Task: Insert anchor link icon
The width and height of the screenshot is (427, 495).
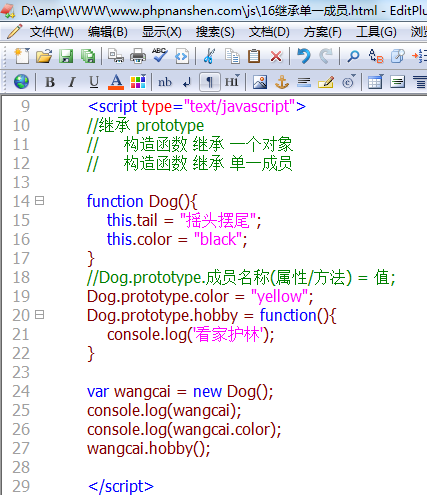Action: tap(282, 82)
